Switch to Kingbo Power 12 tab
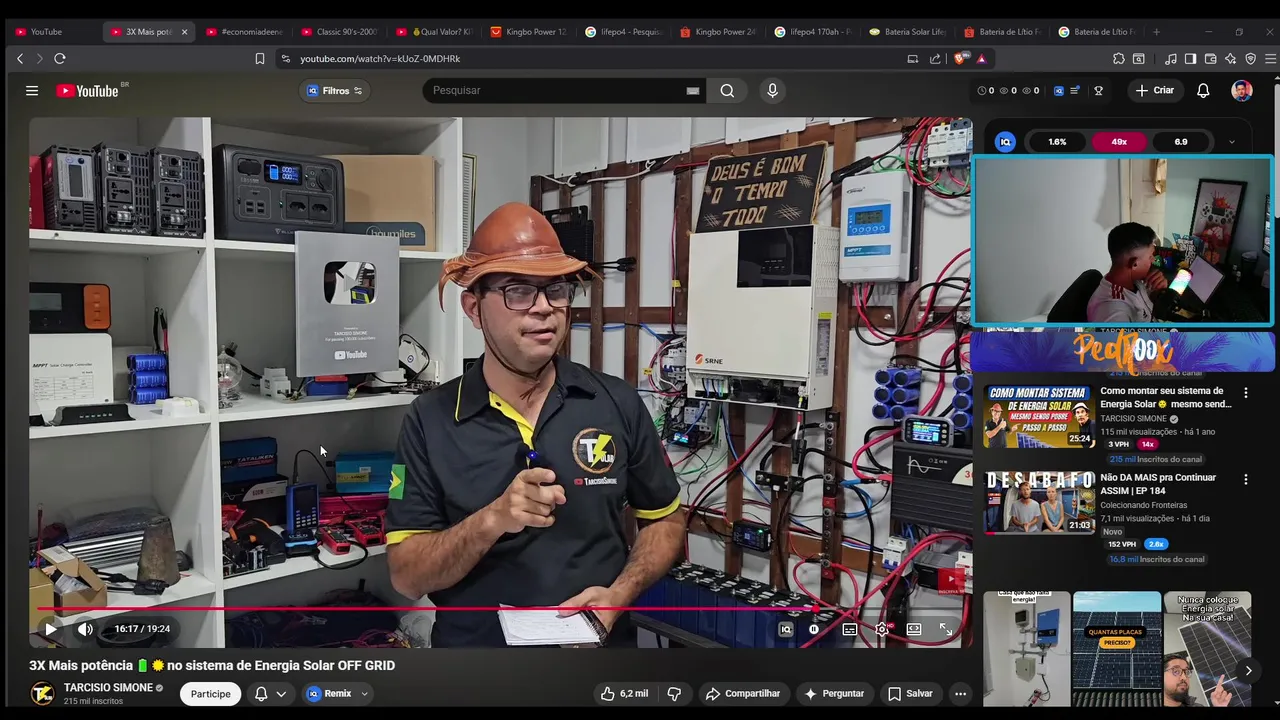The width and height of the screenshot is (1280, 720). [x=530, y=32]
